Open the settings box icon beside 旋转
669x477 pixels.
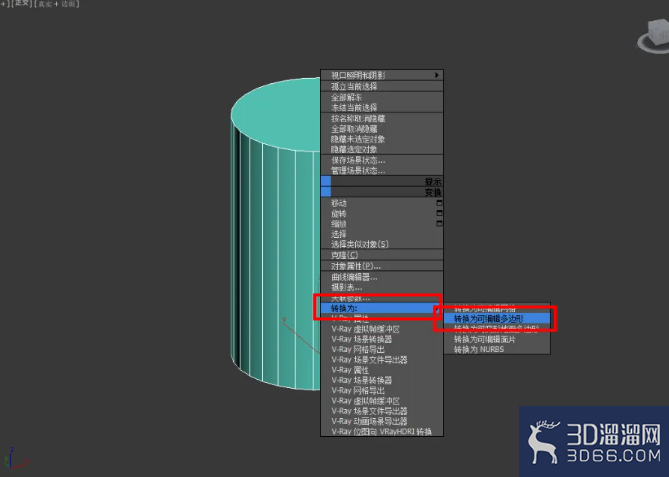[x=439, y=213]
